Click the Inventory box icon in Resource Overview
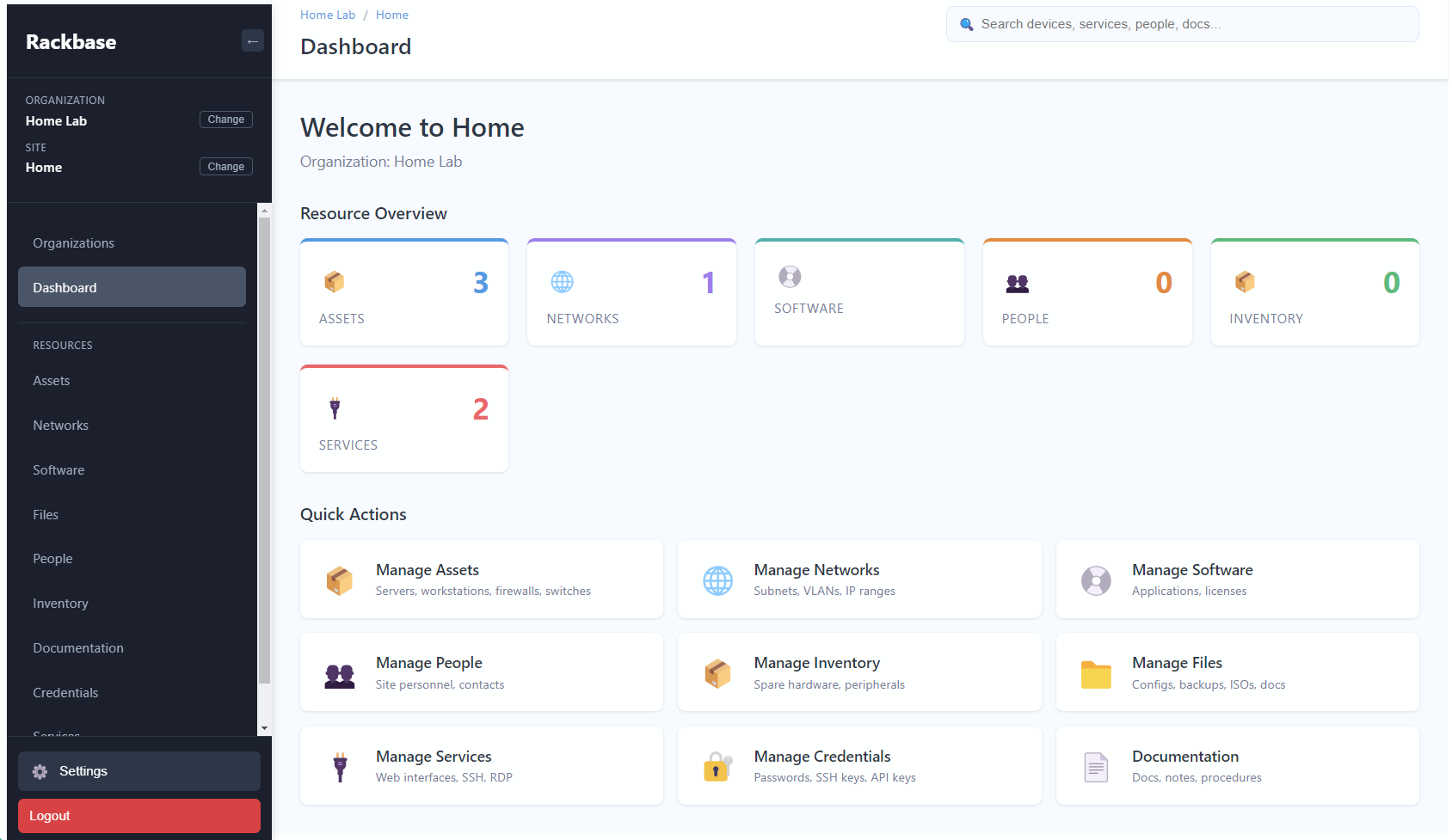The height and width of the screenshot is (840, 1452). click(1246, 282)
